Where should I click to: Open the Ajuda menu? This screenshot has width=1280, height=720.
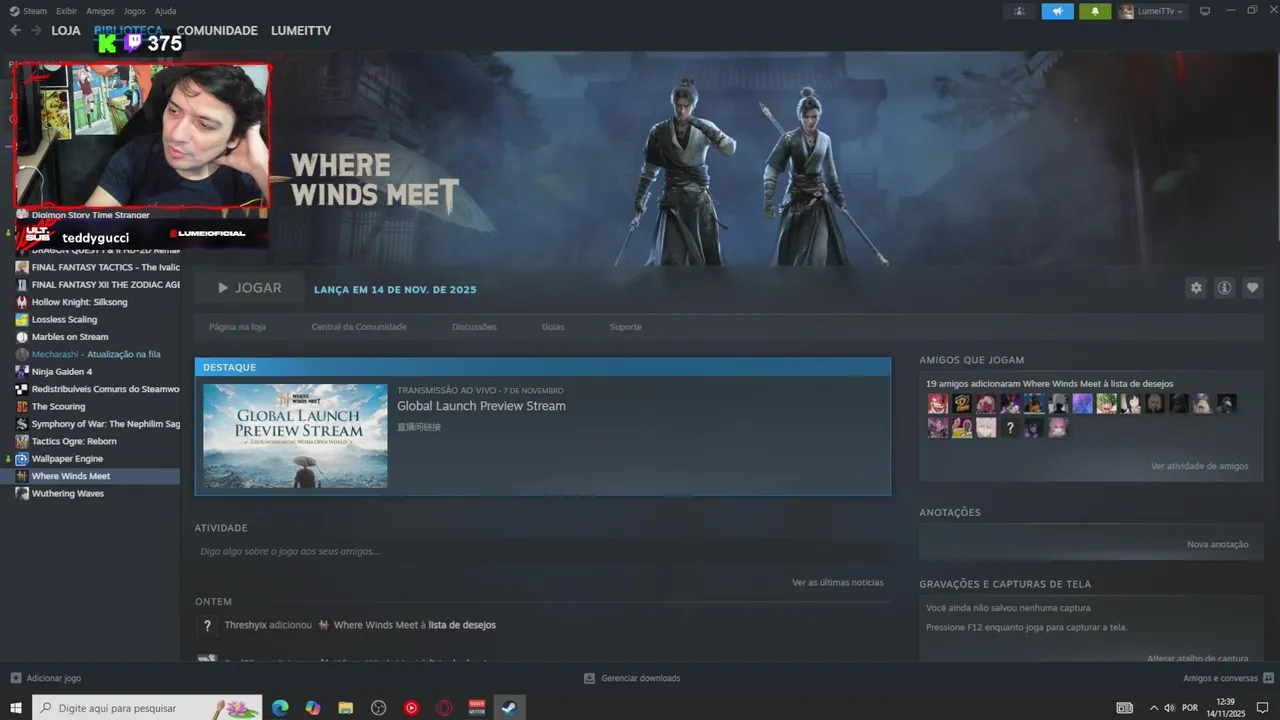click(165, 11)
